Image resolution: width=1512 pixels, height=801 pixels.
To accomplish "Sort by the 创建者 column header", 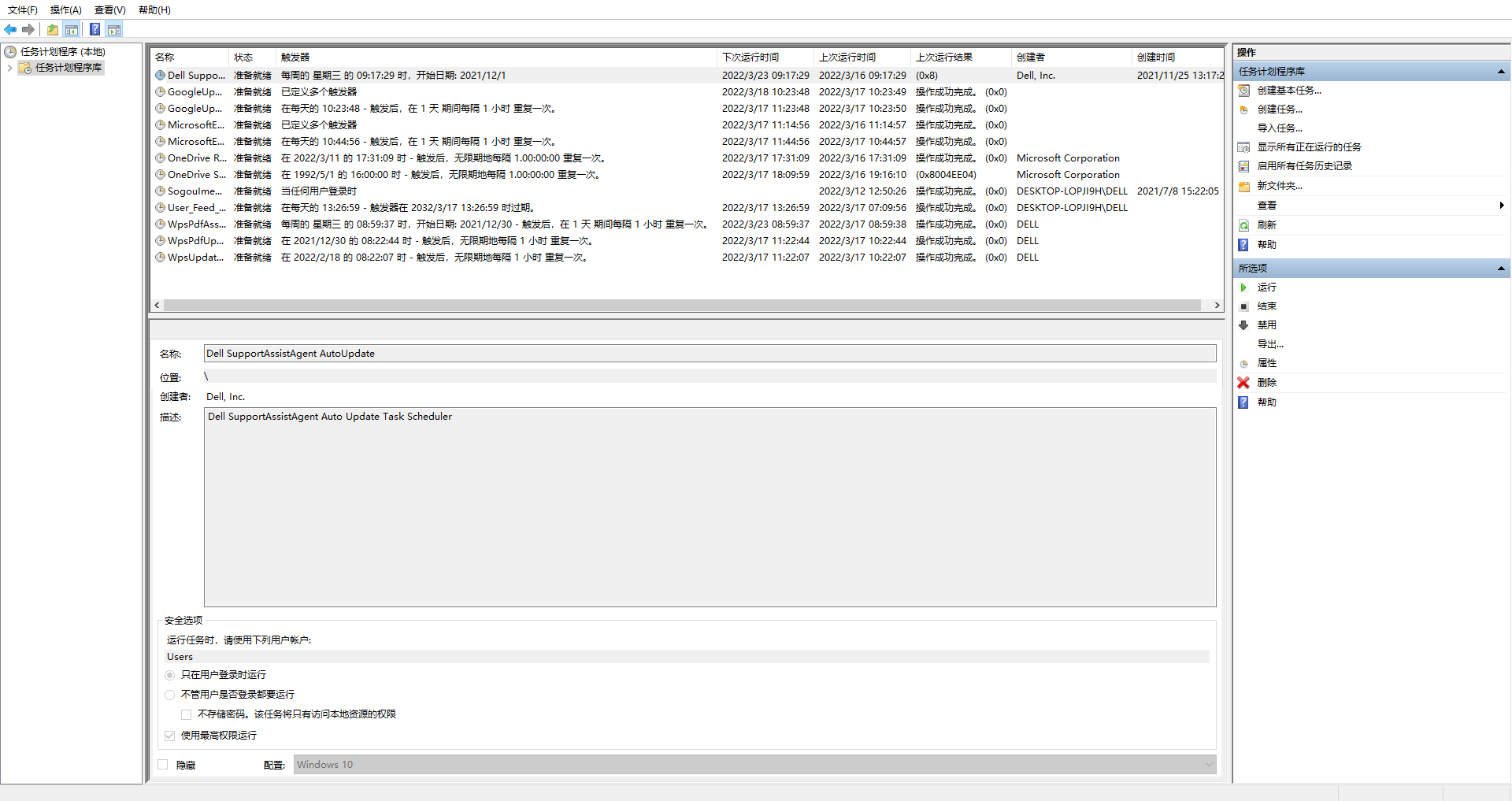I will (1071, 57).
